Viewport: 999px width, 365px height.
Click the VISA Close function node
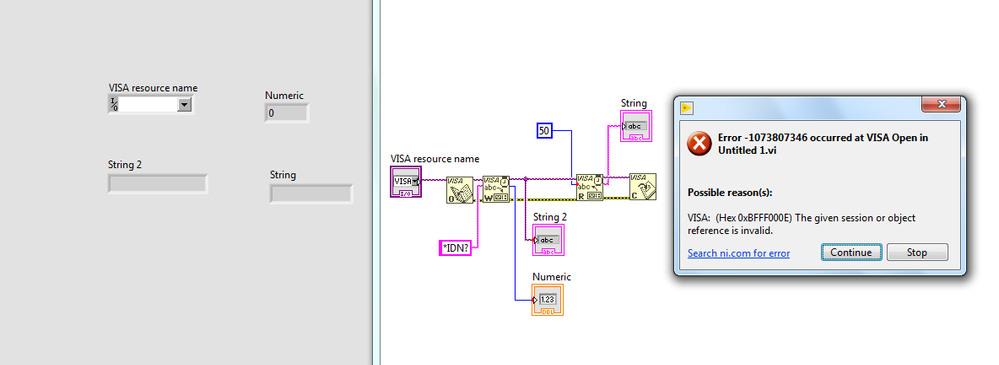(x=642, y=186)
